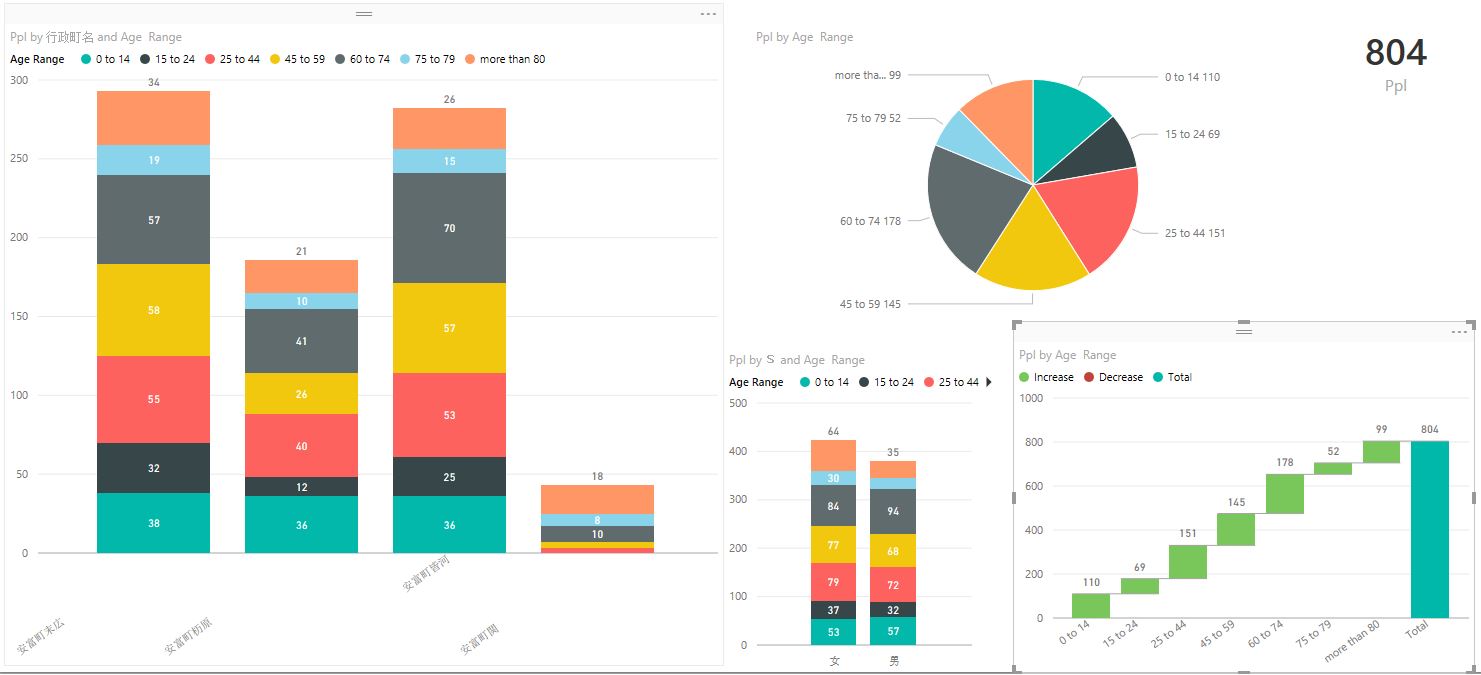Select the yellow 45 to 59 pie slice
Image resolution: width=1481 pixels, height=675 pixels.
click(1030, 255)
